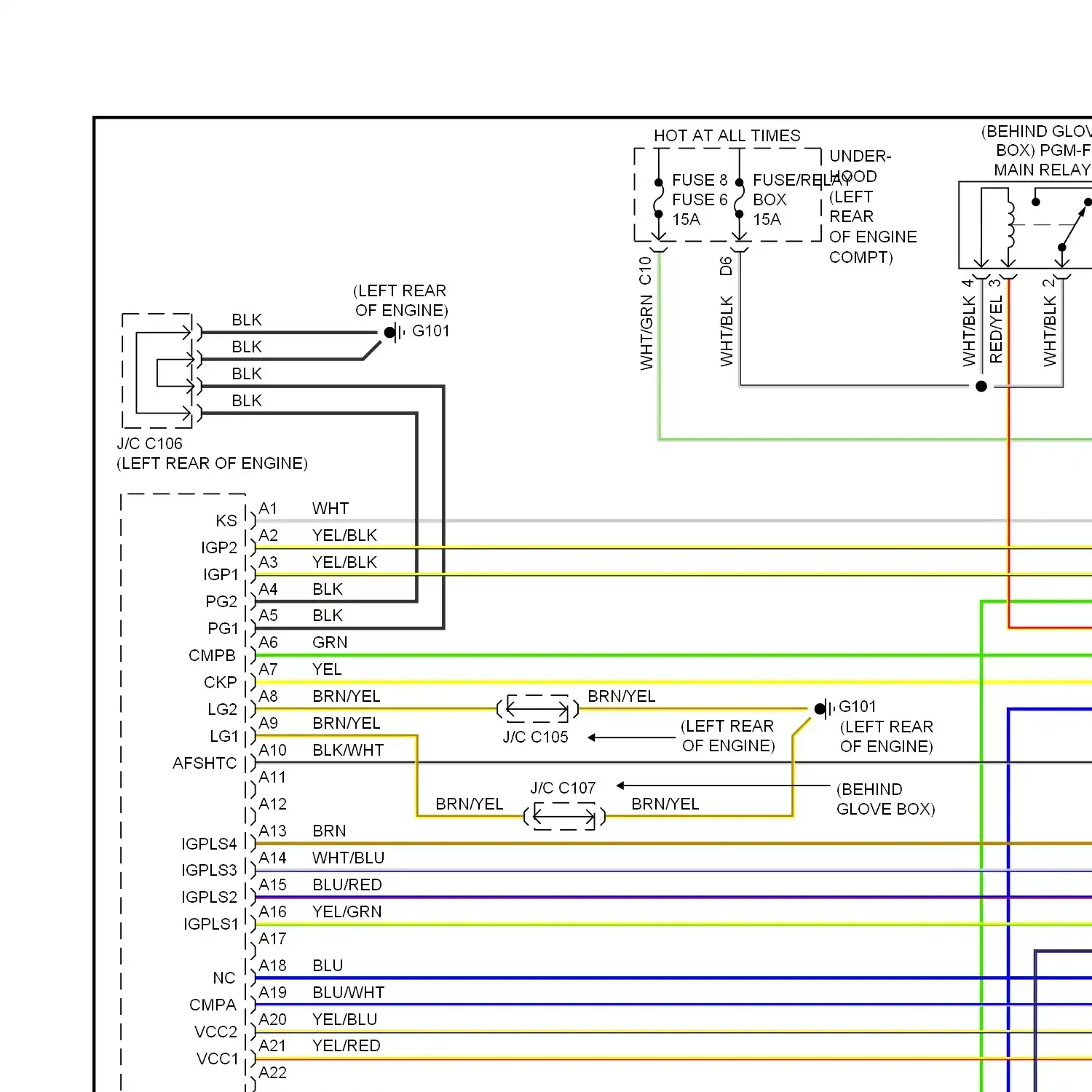Select the "YEL/BLU" wire color label
Screen dimensions: 1092x1092
pyautogui.click(x=344, y=1019)
